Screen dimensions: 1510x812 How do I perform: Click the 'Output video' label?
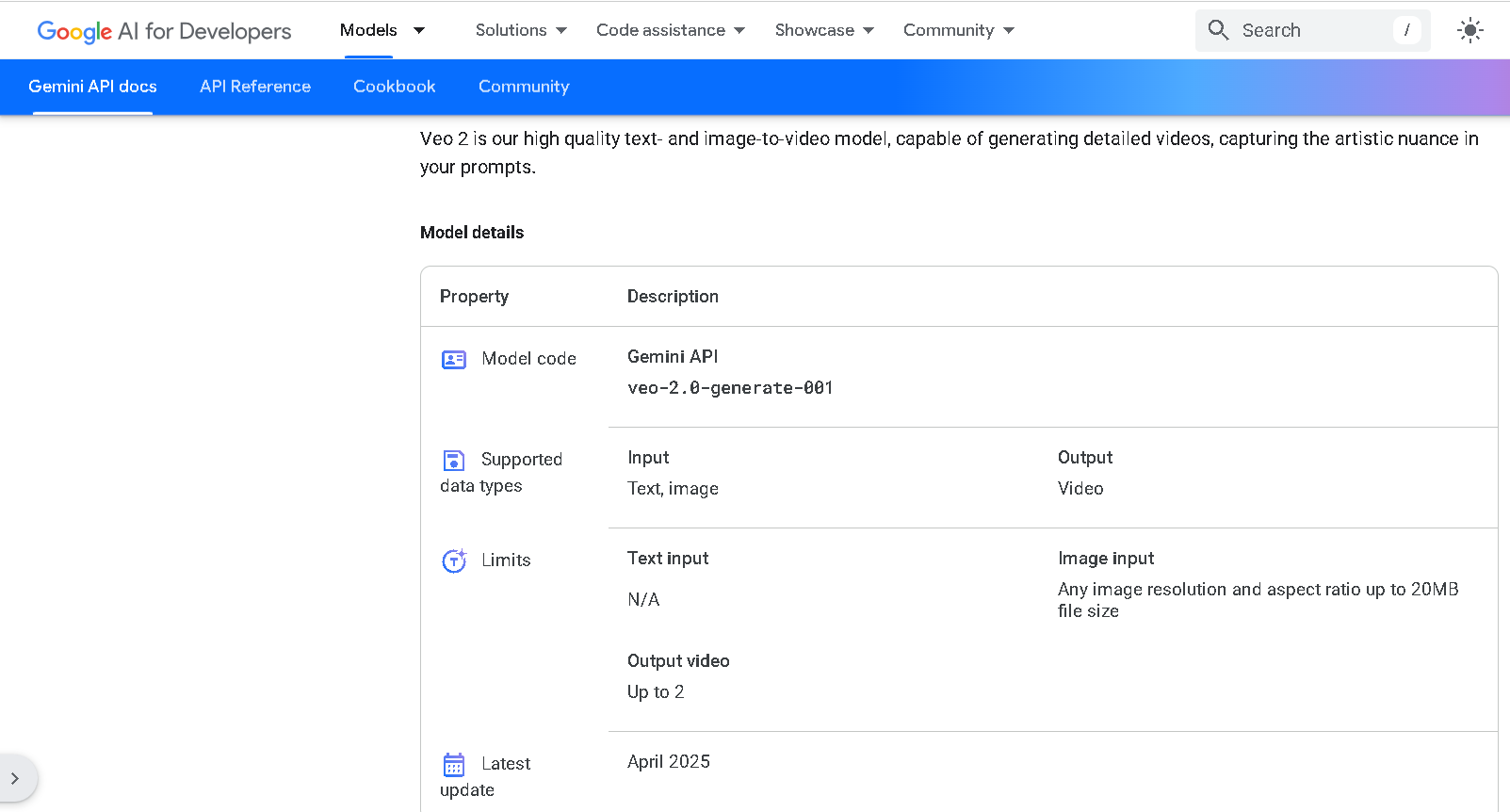click(x=678, y=661)
